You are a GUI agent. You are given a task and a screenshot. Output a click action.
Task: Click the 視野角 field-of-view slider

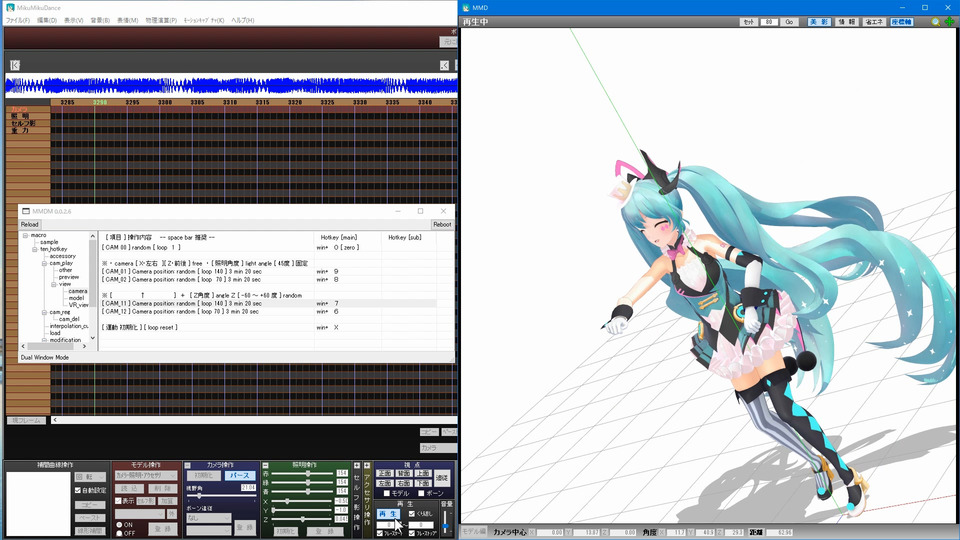(221, 495)
